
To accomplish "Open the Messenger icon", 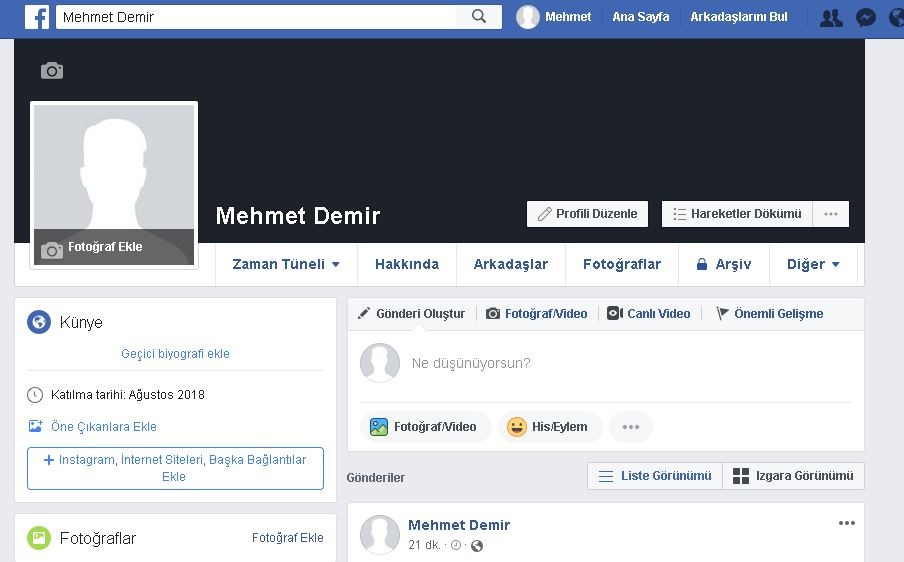I will tap(865, 18).
